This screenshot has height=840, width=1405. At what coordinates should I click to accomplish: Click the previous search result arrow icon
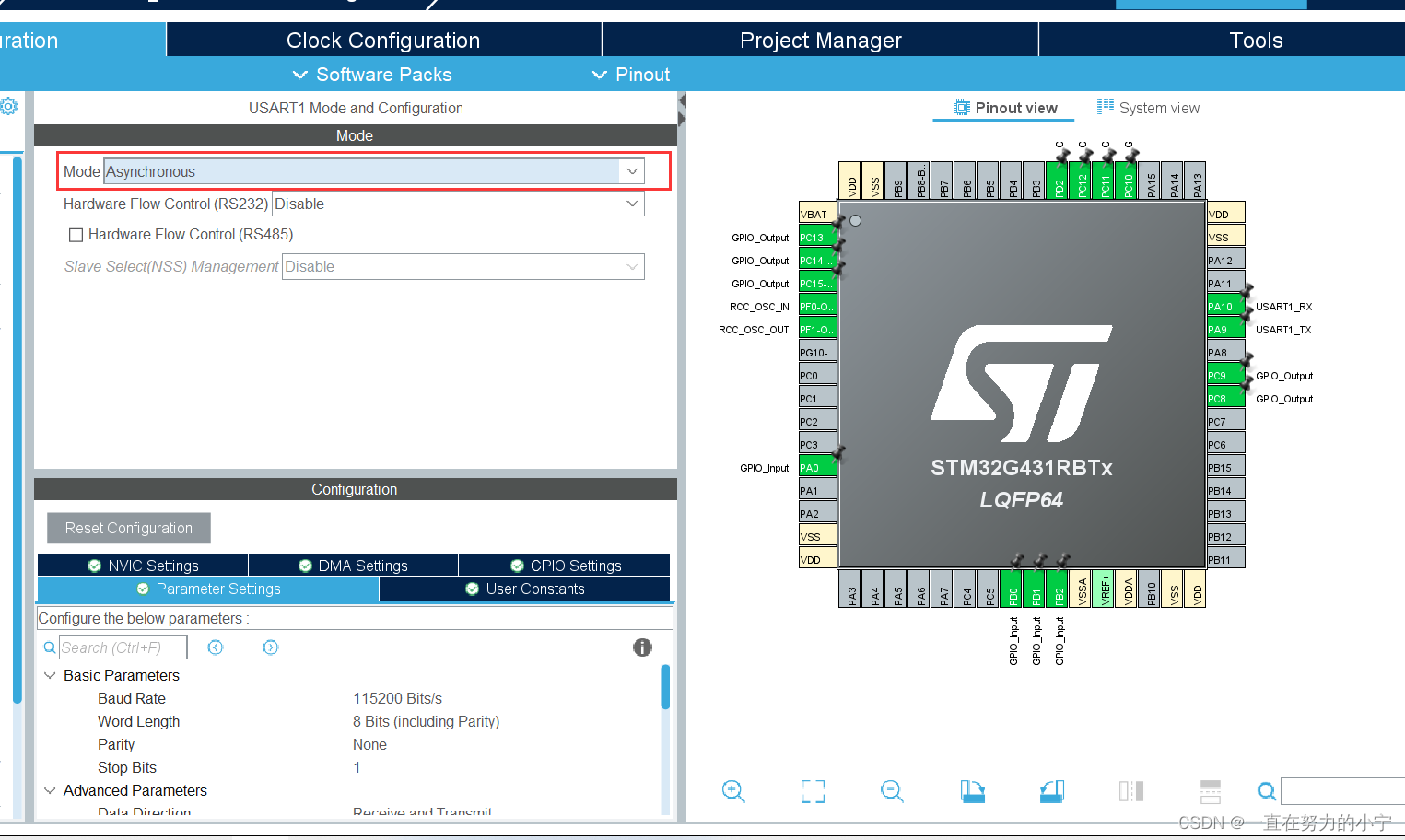tap(216, 647)
